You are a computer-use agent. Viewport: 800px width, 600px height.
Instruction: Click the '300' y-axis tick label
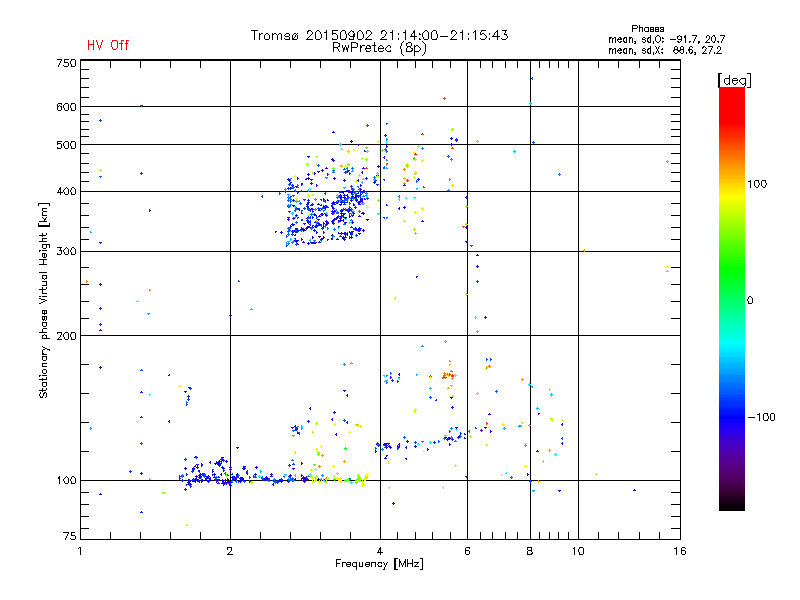[66, 251]
